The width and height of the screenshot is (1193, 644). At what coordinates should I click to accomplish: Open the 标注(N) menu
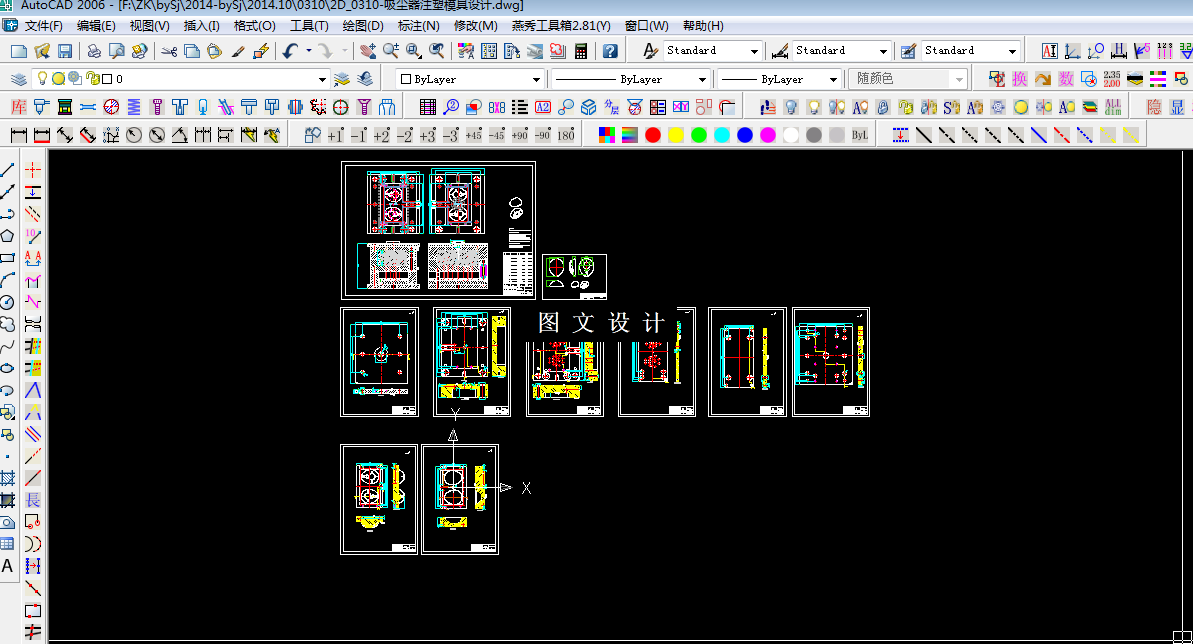[x=418, y=25]
